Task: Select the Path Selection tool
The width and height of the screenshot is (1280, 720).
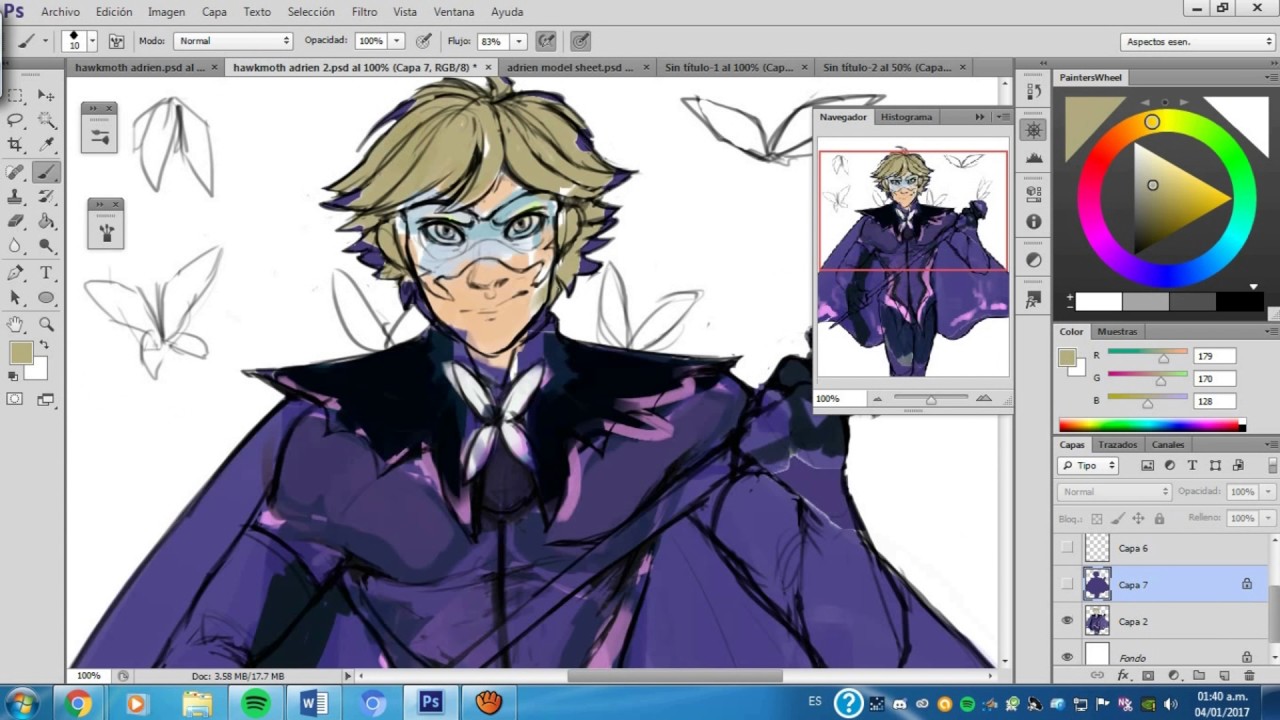Action: [x=16, y=298]
